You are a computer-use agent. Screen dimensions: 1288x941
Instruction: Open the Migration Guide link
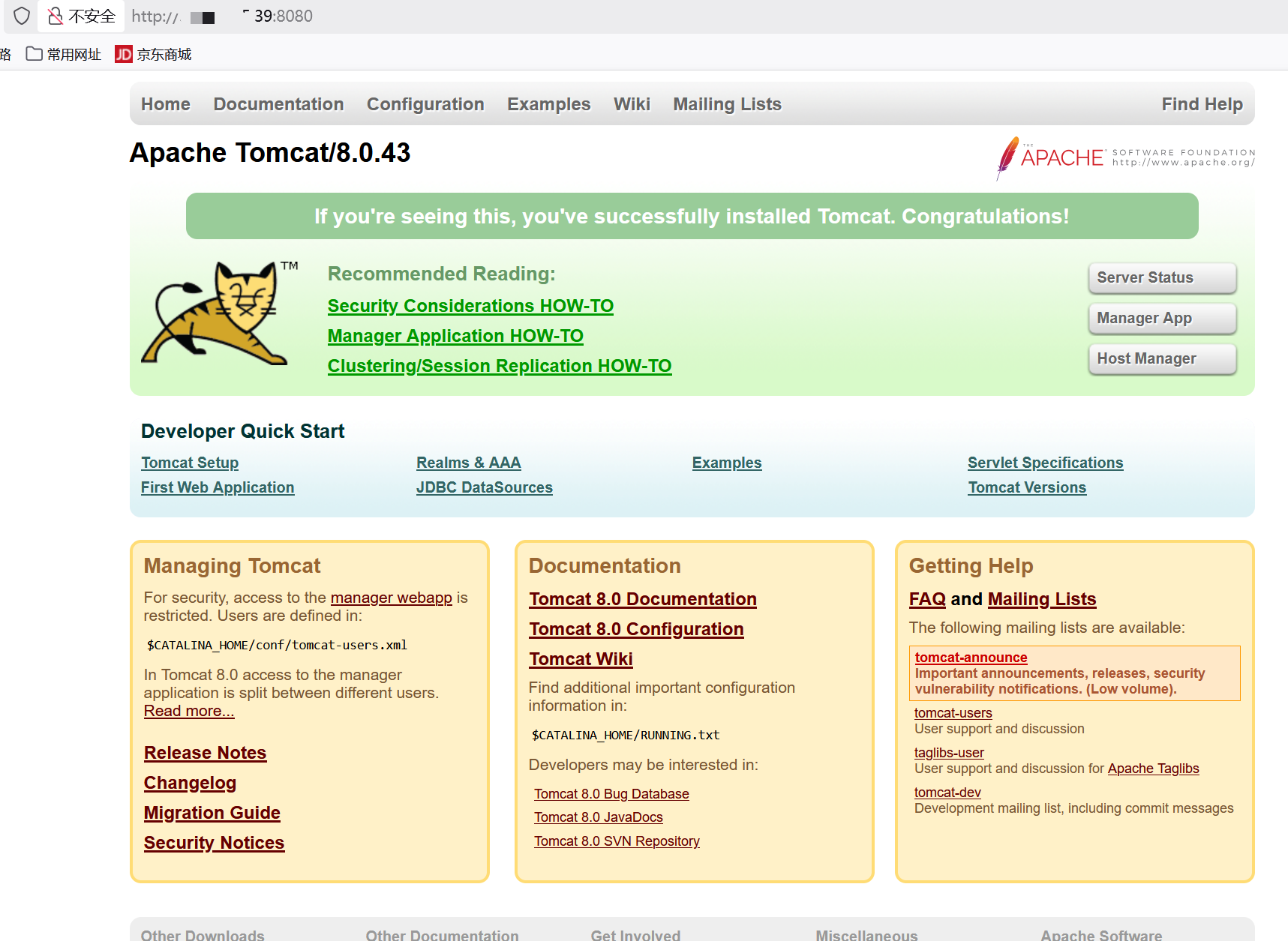tap(212, 813)
